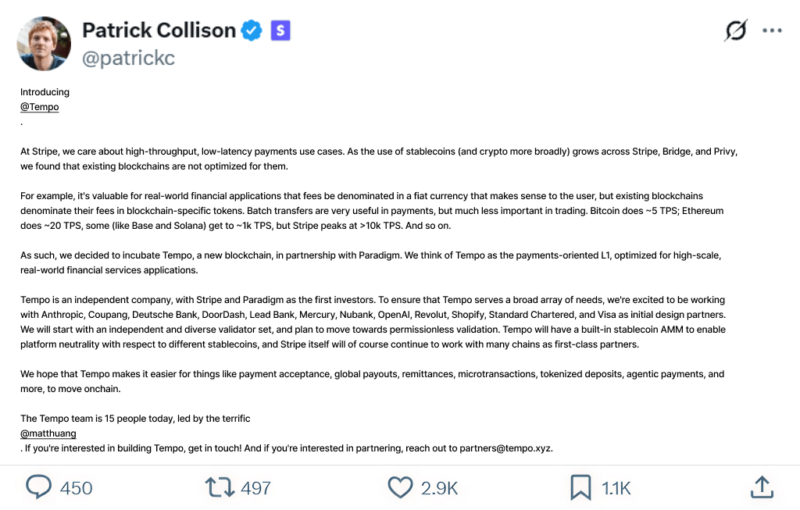Image resolution: width=800 pixels, height=510 pixels.
Task: Open the @matthuang mention link
Action: [48, 433]
